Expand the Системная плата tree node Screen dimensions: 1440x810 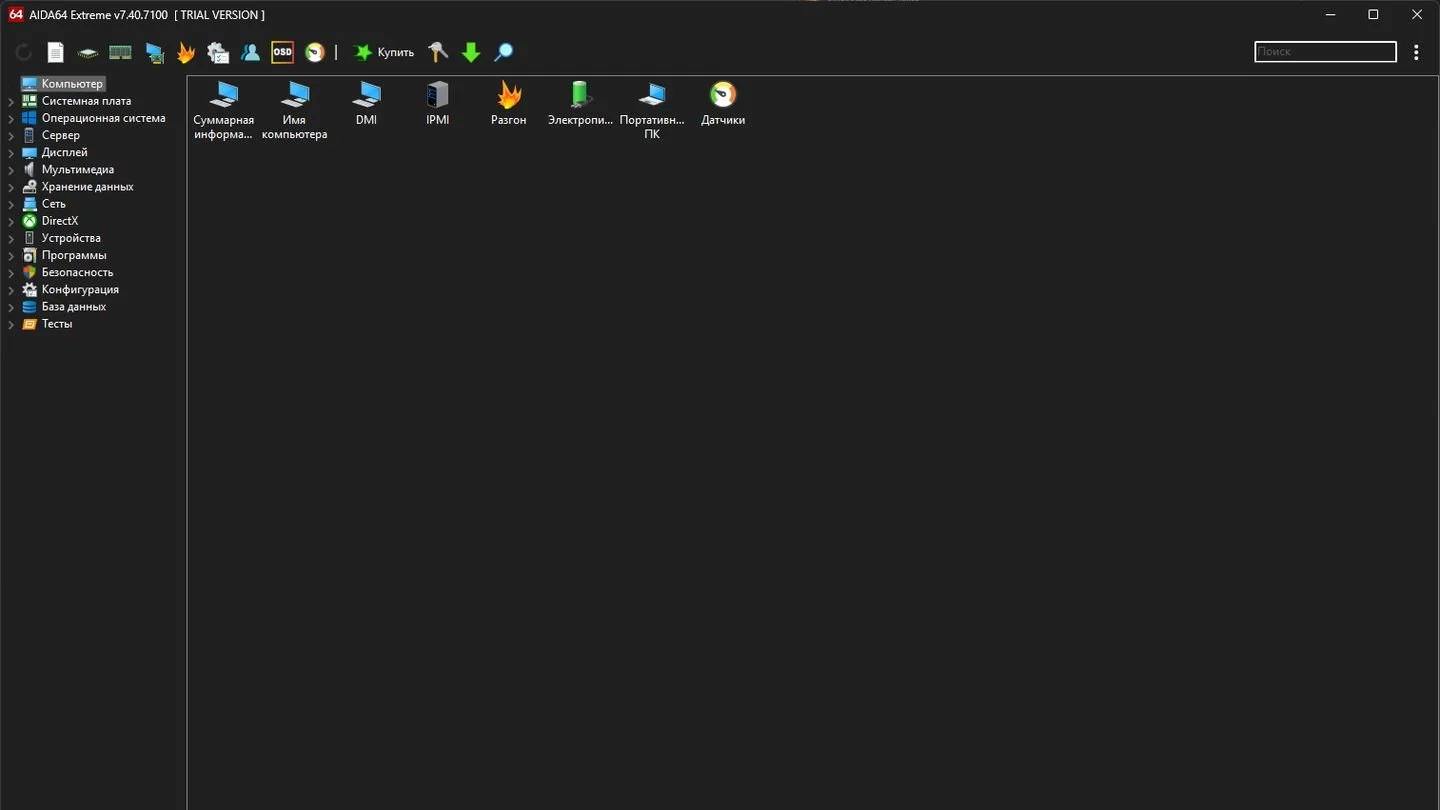(x=11, y=101)
